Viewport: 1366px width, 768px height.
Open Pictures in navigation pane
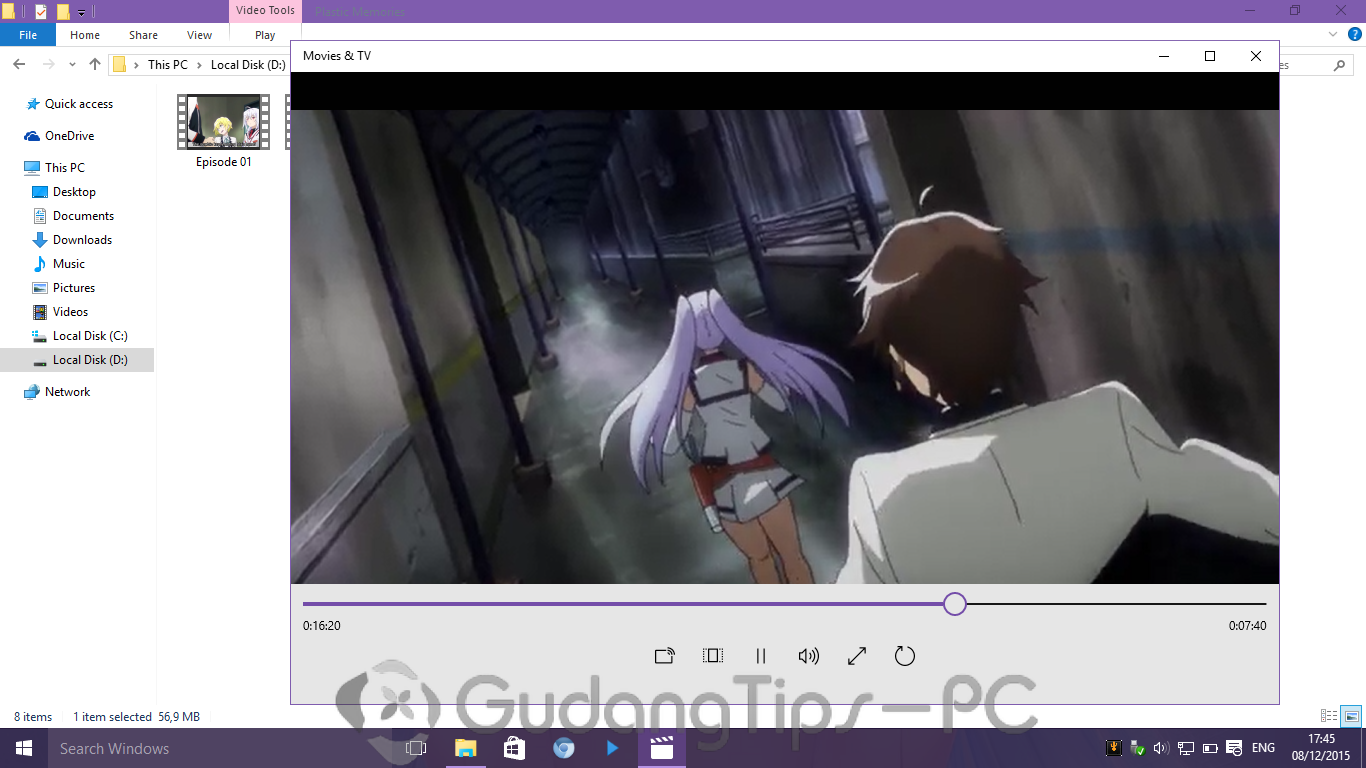(x=74, y=288)
